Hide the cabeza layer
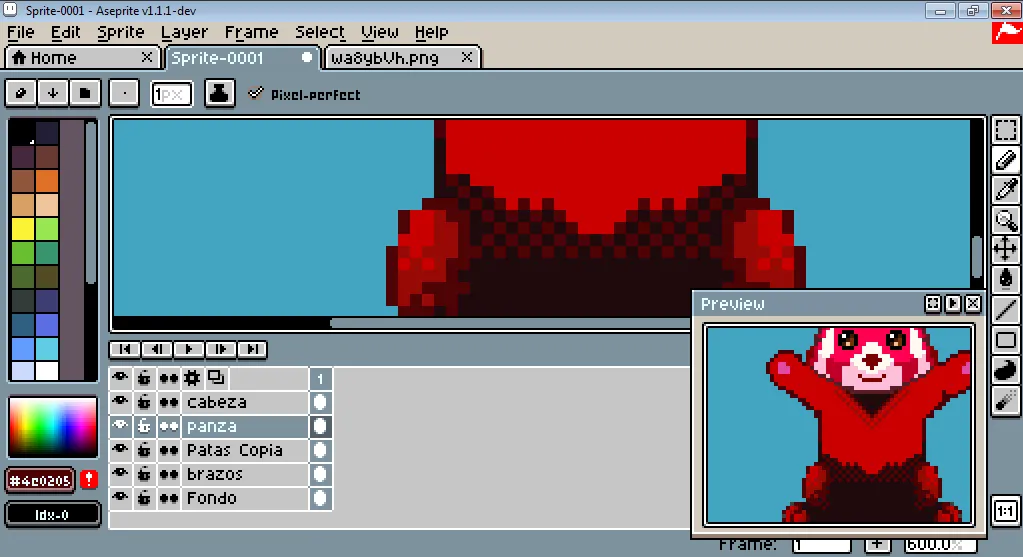 coord(120,402)
